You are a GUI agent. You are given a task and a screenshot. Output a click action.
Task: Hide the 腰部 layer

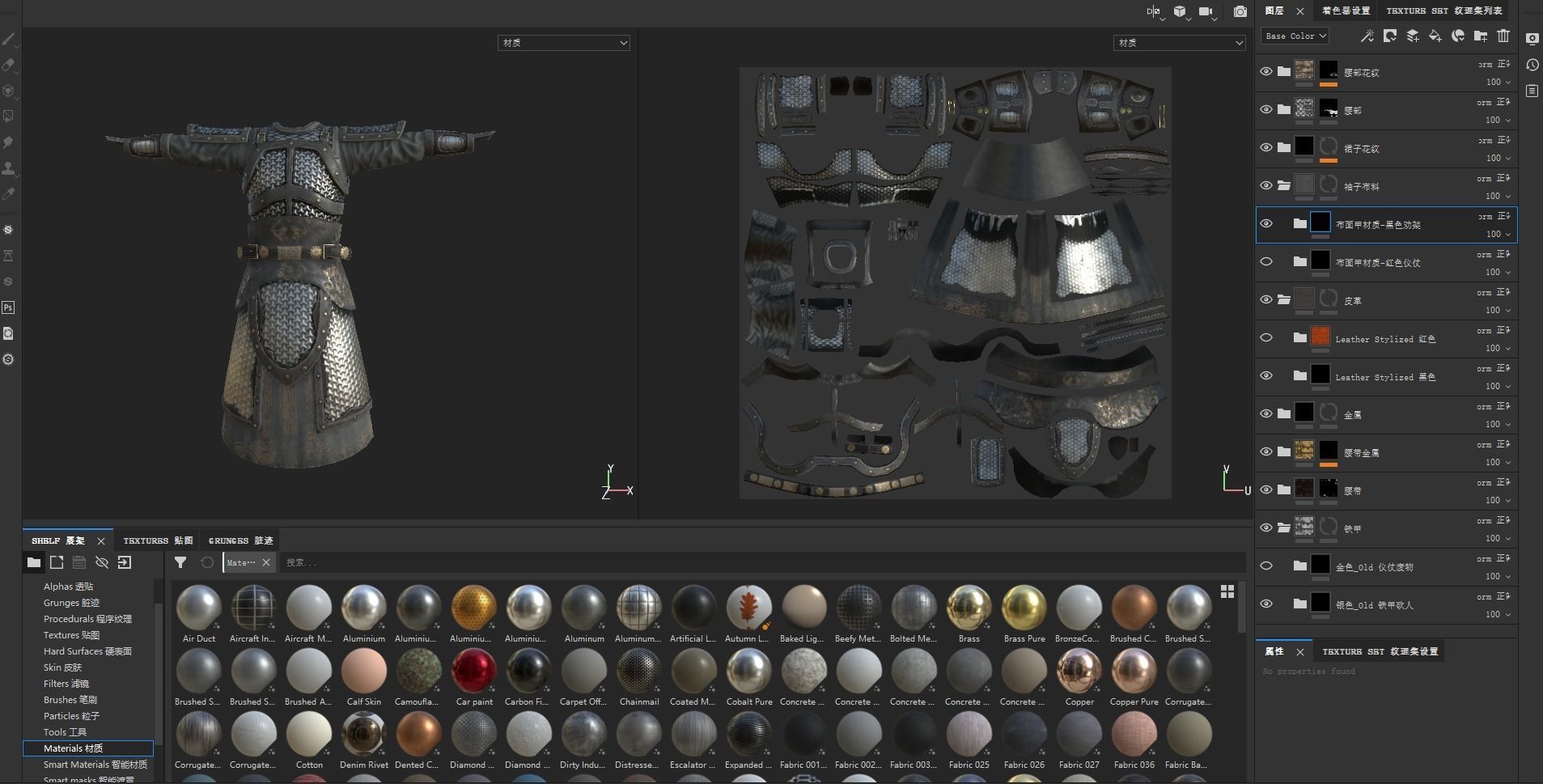coord(1266,109)
